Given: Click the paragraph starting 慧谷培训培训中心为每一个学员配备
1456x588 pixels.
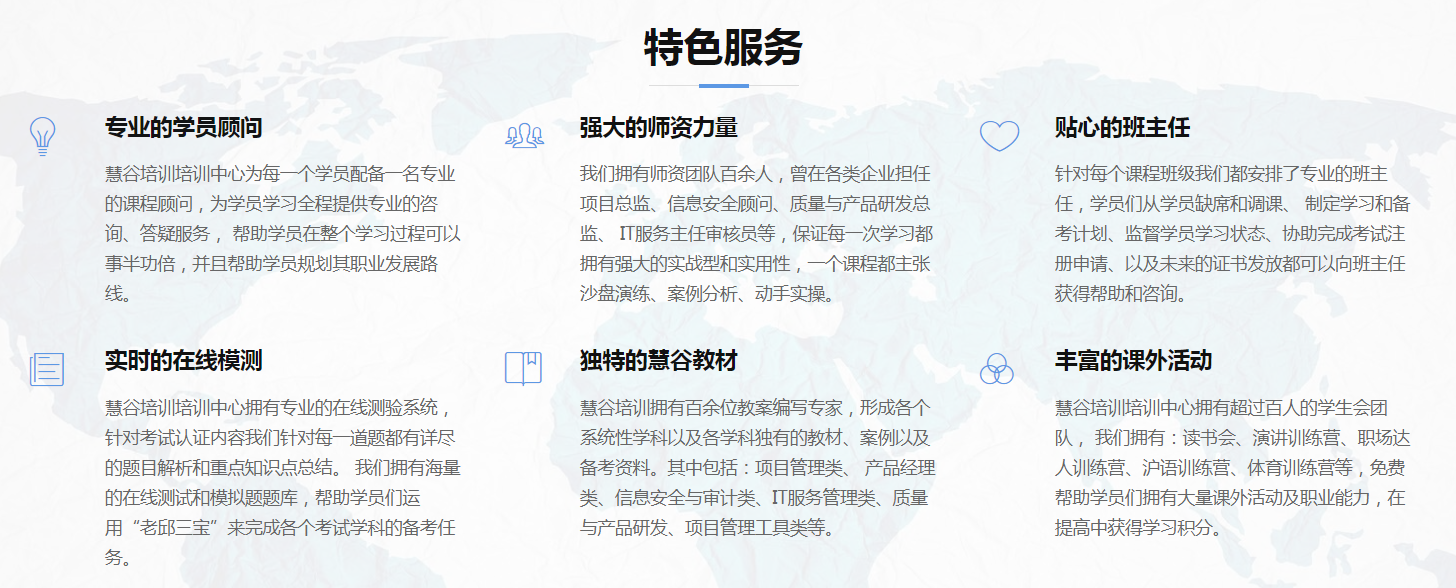Looking at the screenshot, I should (x=283, y=234).
